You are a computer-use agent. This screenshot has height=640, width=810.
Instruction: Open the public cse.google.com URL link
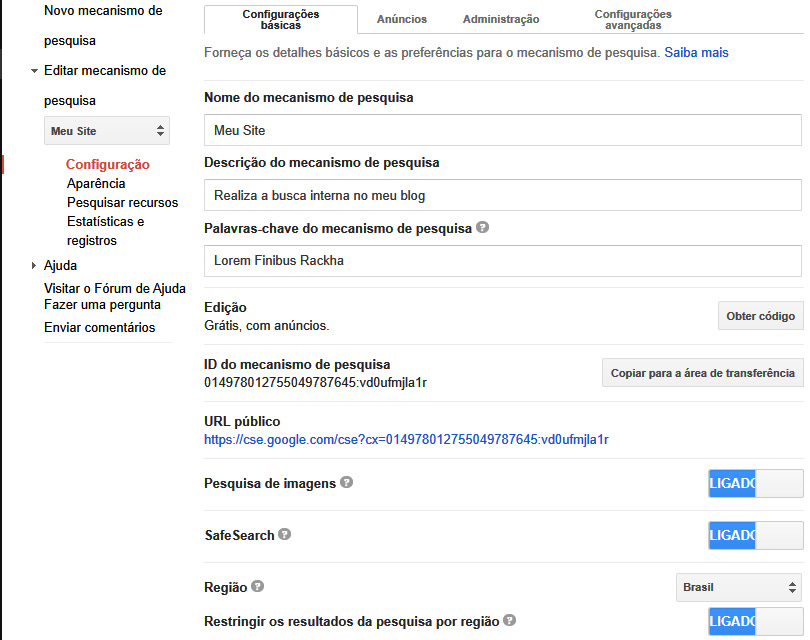(406, 440)
